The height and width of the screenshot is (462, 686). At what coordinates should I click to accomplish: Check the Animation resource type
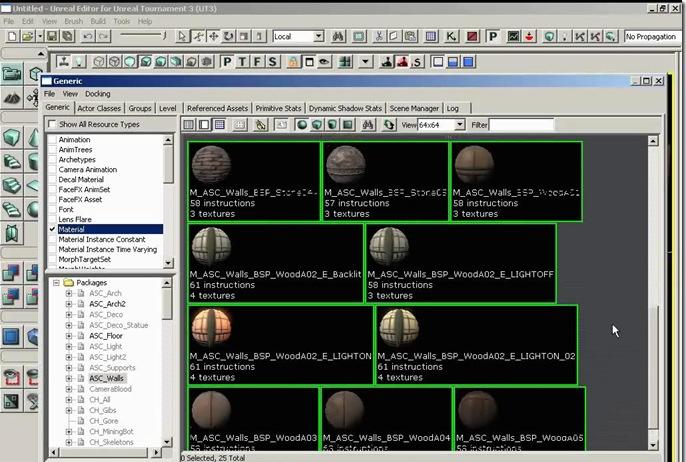tap(52, 140)
